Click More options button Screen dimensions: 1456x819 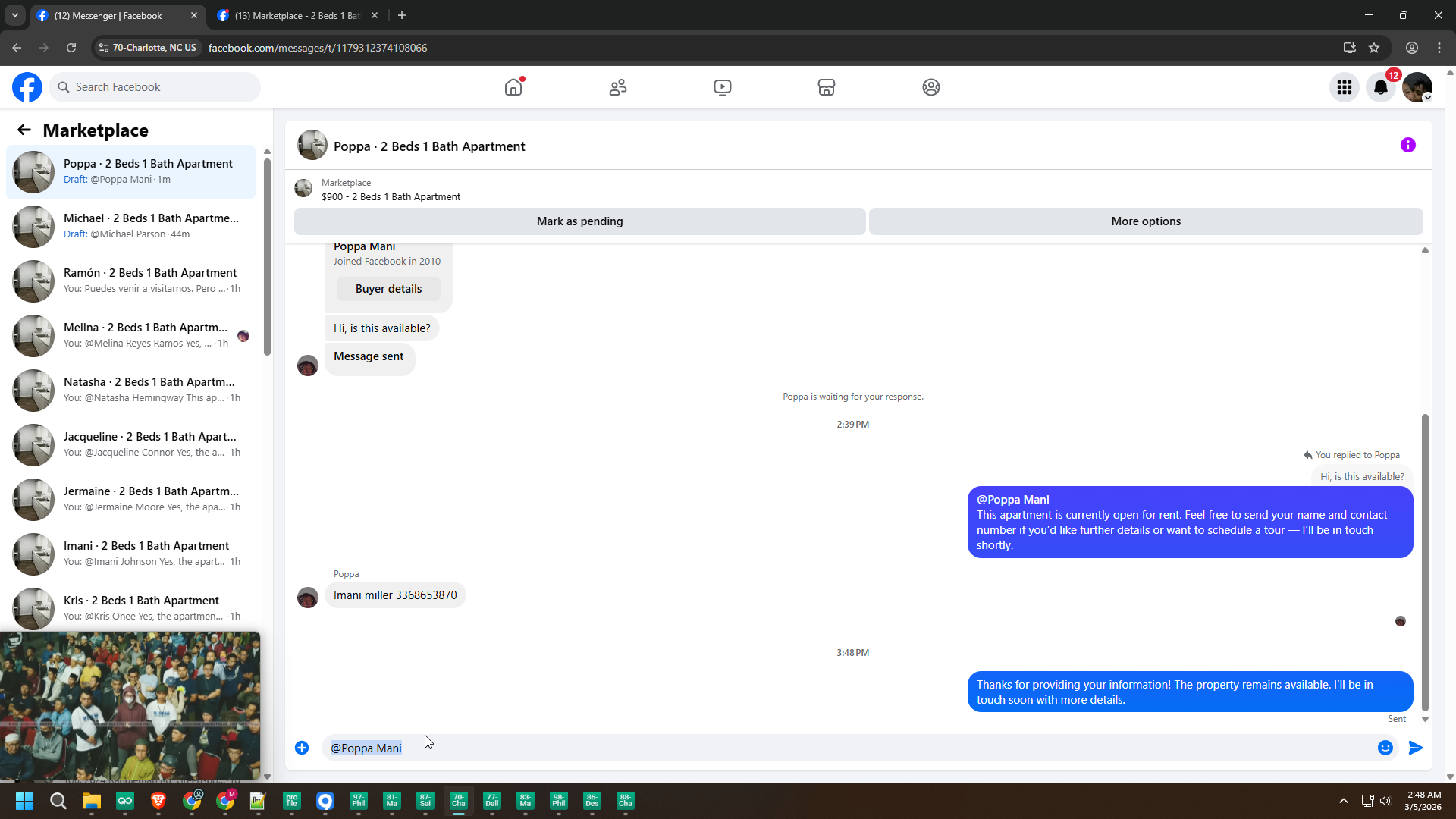pos(1146,221)
